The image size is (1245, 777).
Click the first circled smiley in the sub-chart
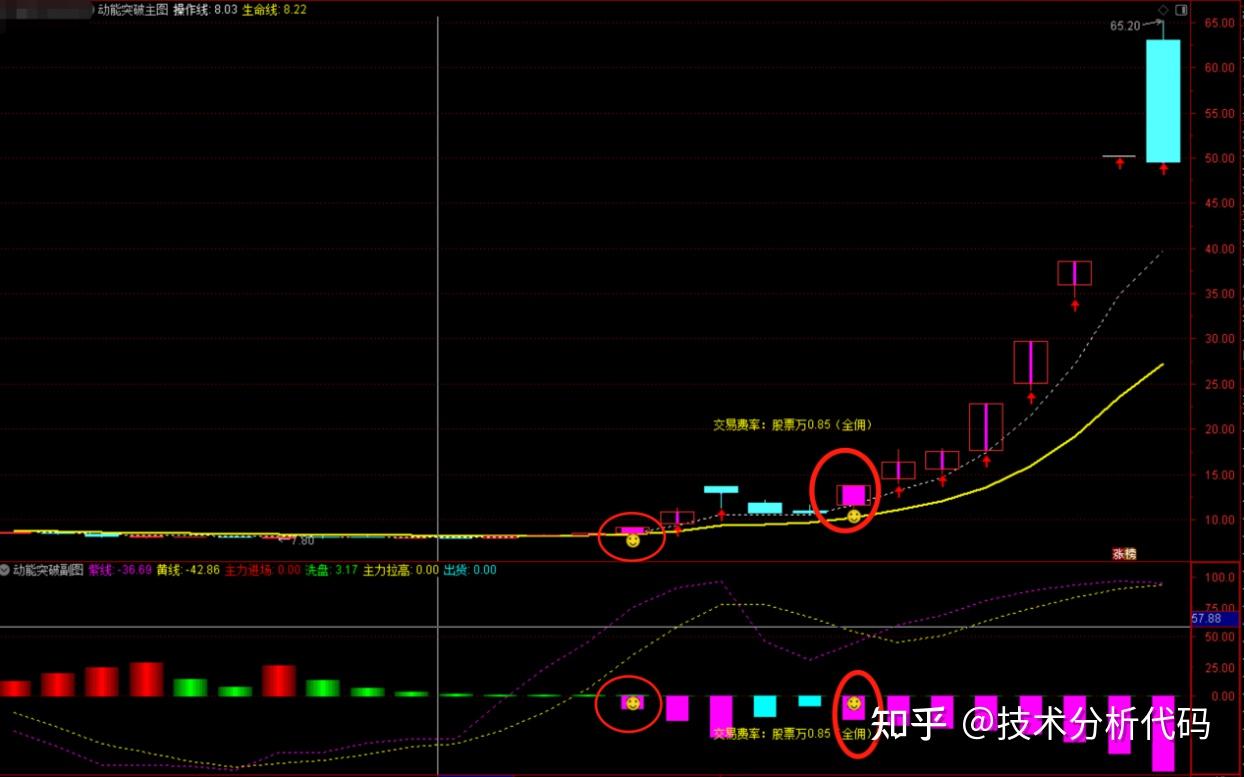point(632,703)
